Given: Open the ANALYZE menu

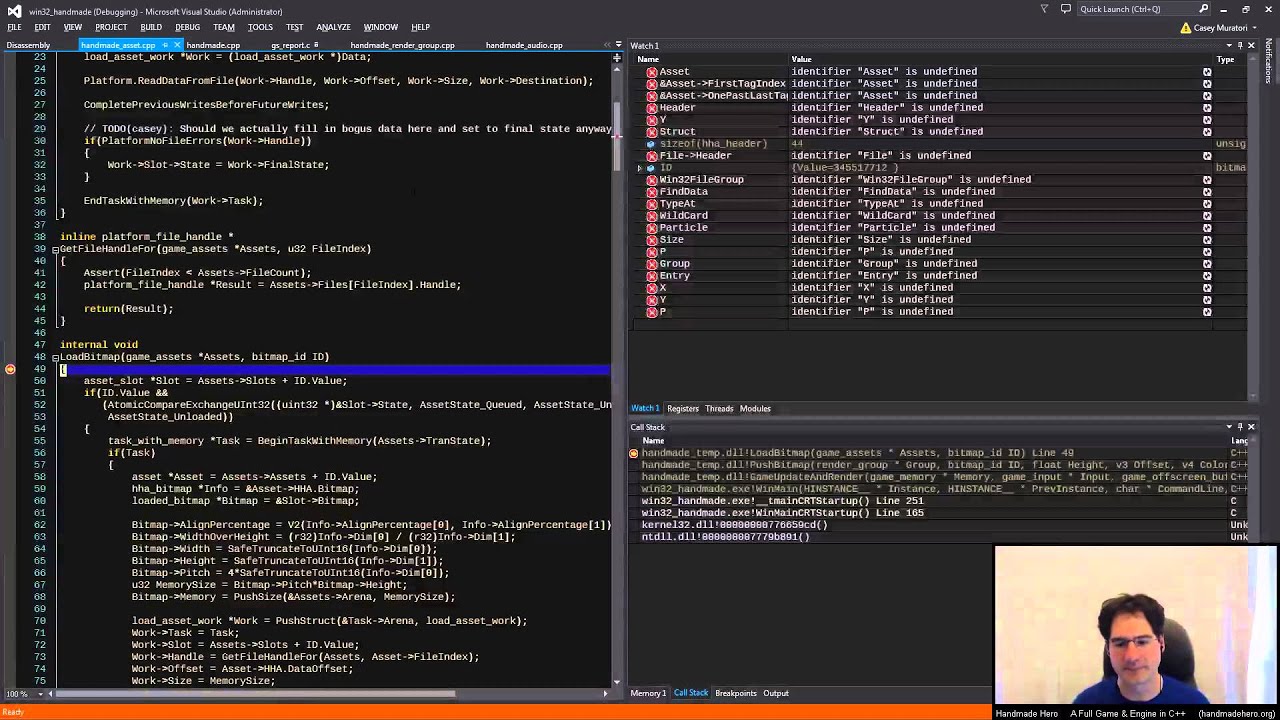Looking at the screenshot, I should [x=333, y=27].
